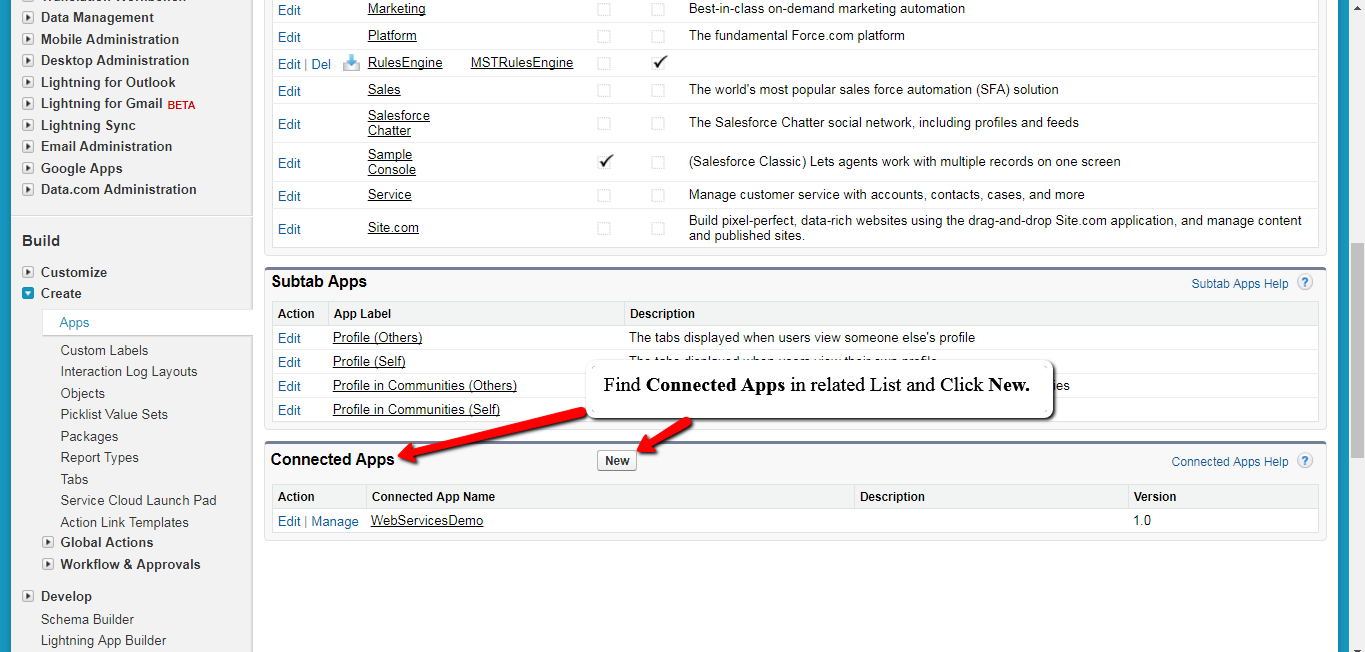Collapse the Create section

pos(28,294)
